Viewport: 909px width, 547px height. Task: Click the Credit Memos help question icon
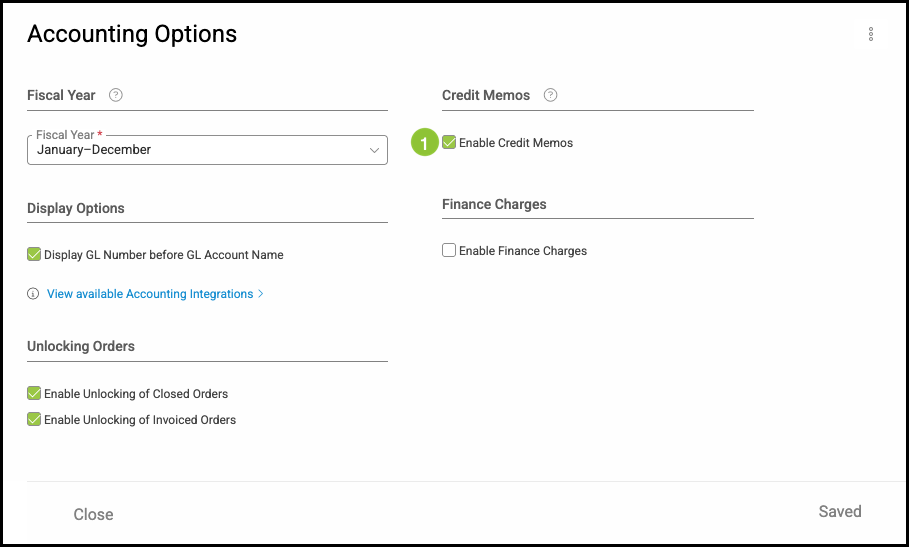550,96
